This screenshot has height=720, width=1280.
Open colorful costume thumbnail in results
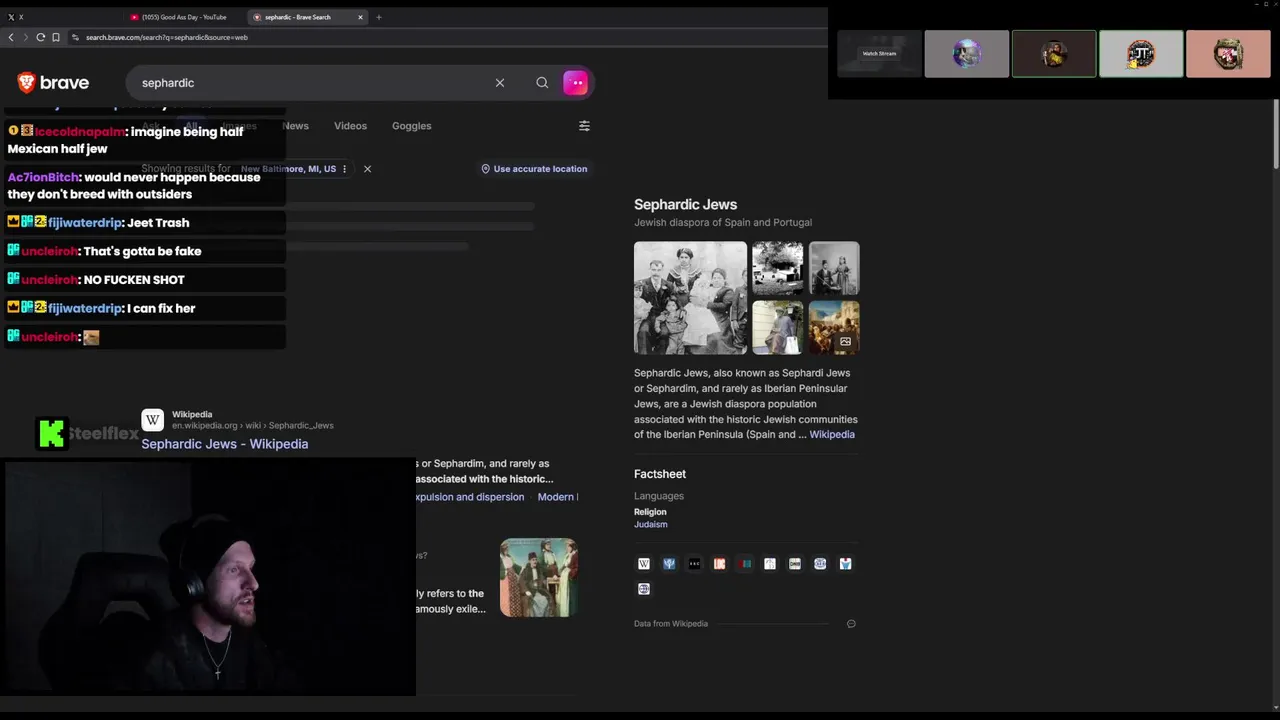[x=539, y=578]
